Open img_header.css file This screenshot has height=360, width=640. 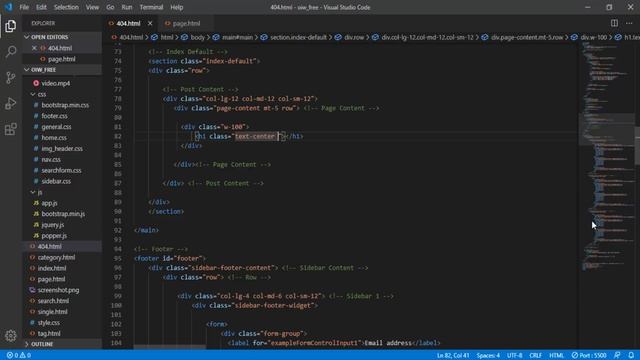pyautogui.click(x=62, y=149)
